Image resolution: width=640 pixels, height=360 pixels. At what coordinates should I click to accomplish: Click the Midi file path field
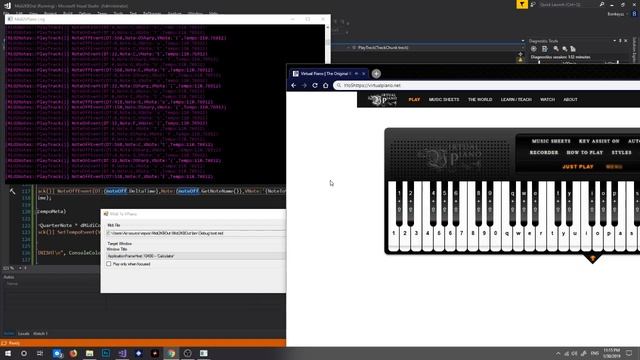196,233
